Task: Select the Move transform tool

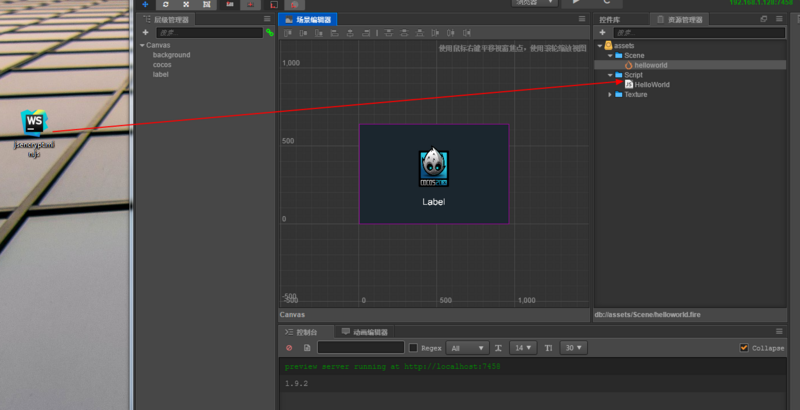Action: [145, 4]
